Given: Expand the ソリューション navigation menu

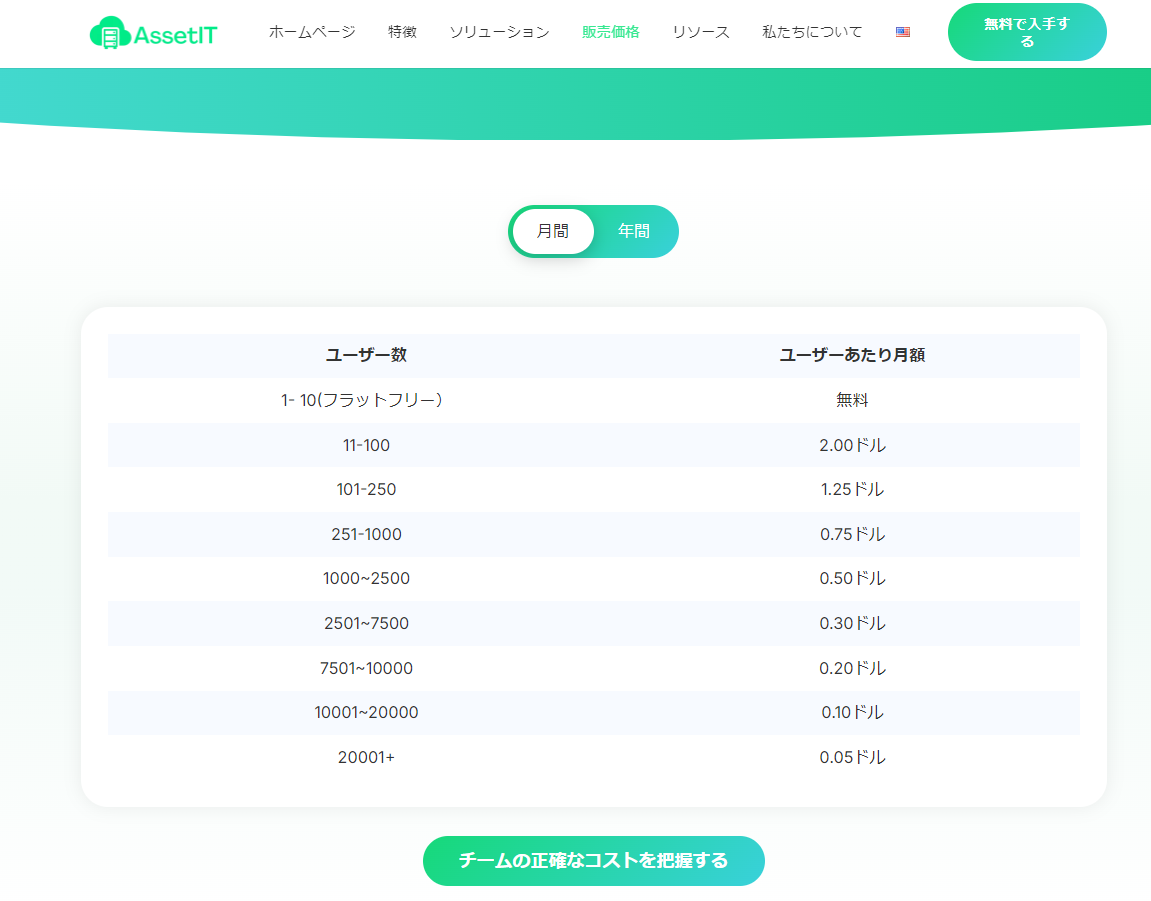Looking at the screenshot, I should coord(499,32).
